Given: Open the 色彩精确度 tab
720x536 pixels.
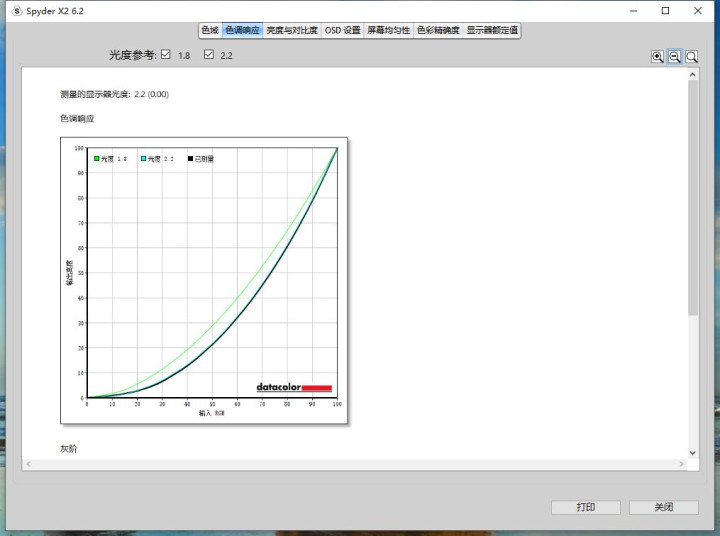Looking at the screenshot, I should click(x=438, y=30).
